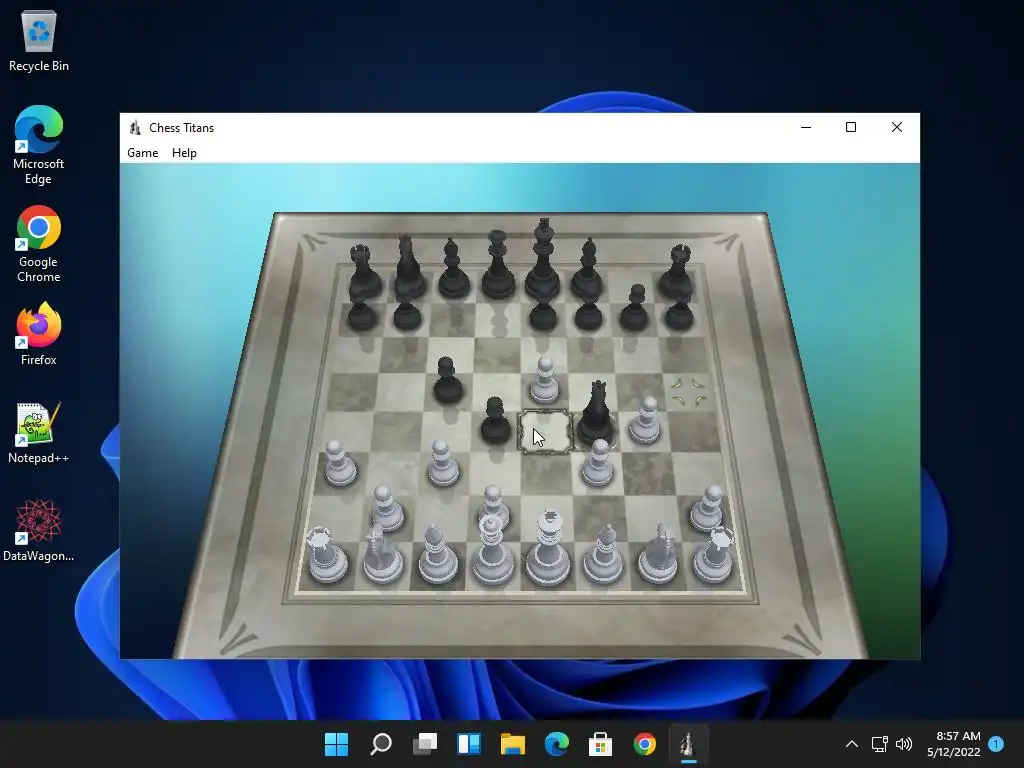Select the Notepad++ desktop shortcut

coord(39,432)
